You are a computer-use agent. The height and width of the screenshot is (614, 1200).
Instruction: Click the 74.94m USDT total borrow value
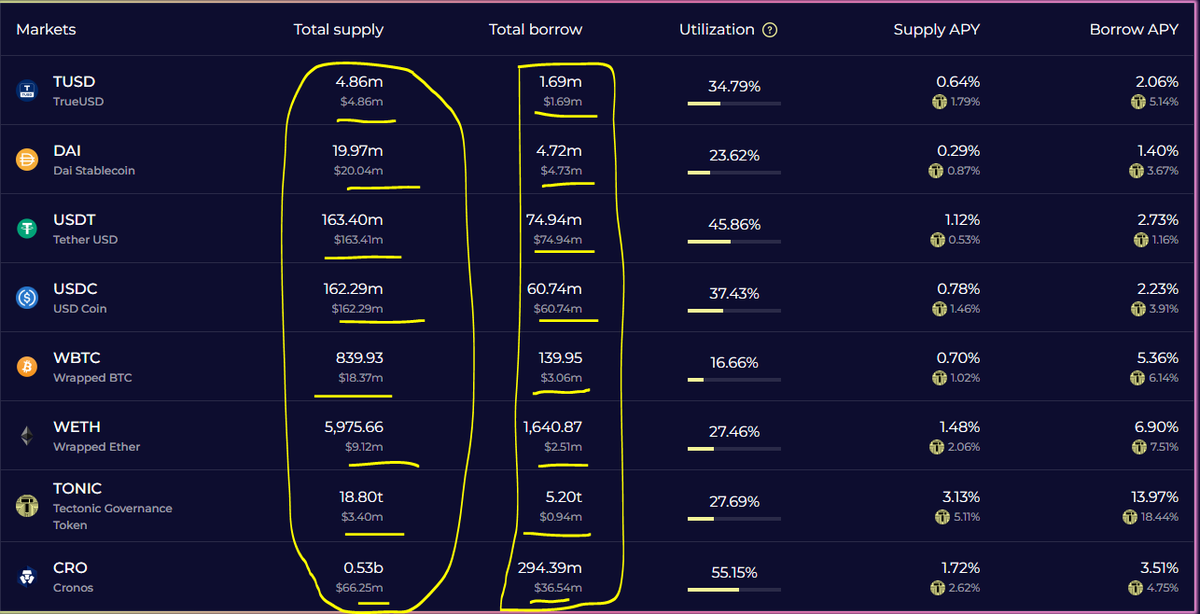554,220
